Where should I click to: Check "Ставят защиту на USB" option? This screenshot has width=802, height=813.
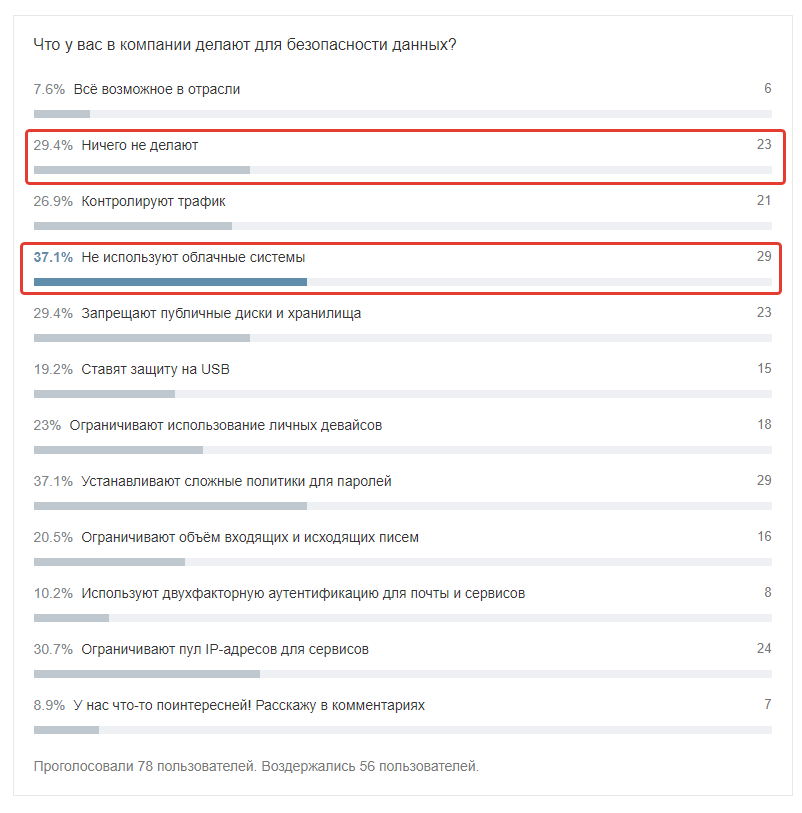[x=150, y=368]
